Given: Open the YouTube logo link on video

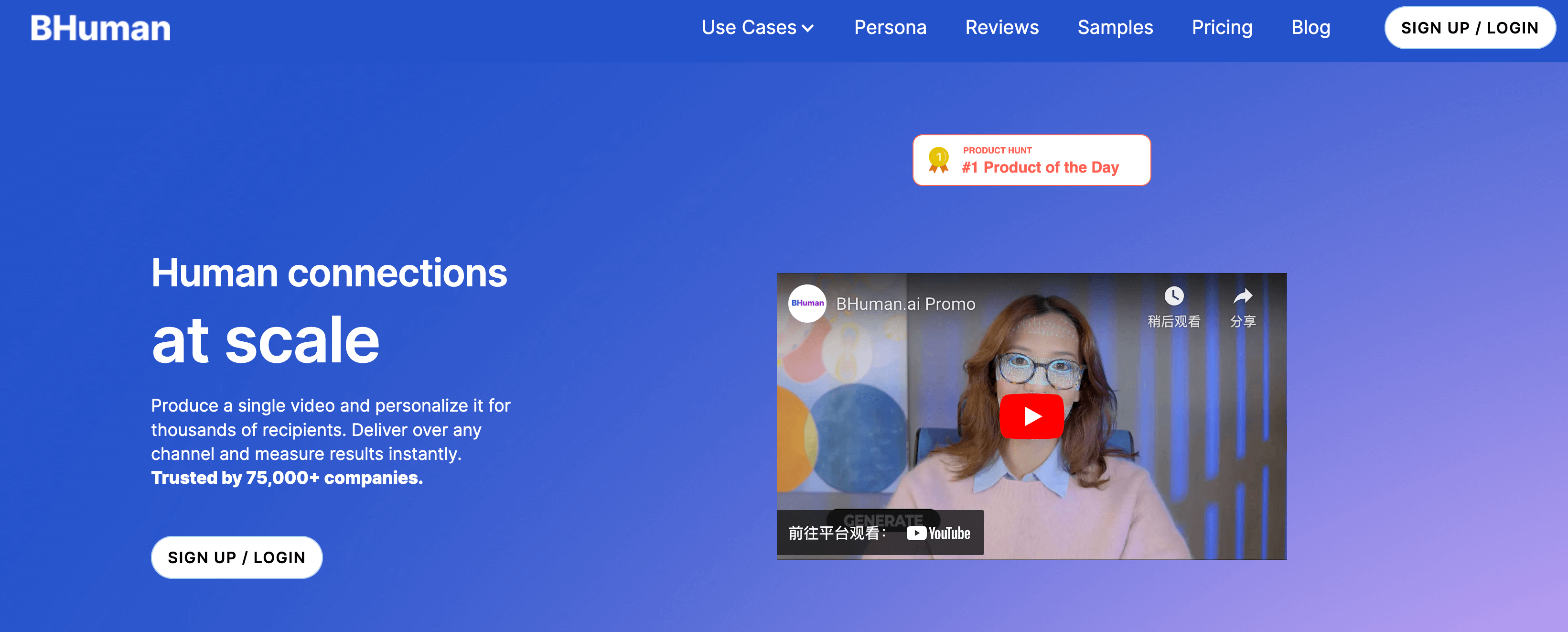Looking at the screenshot, I should point(939,534).
